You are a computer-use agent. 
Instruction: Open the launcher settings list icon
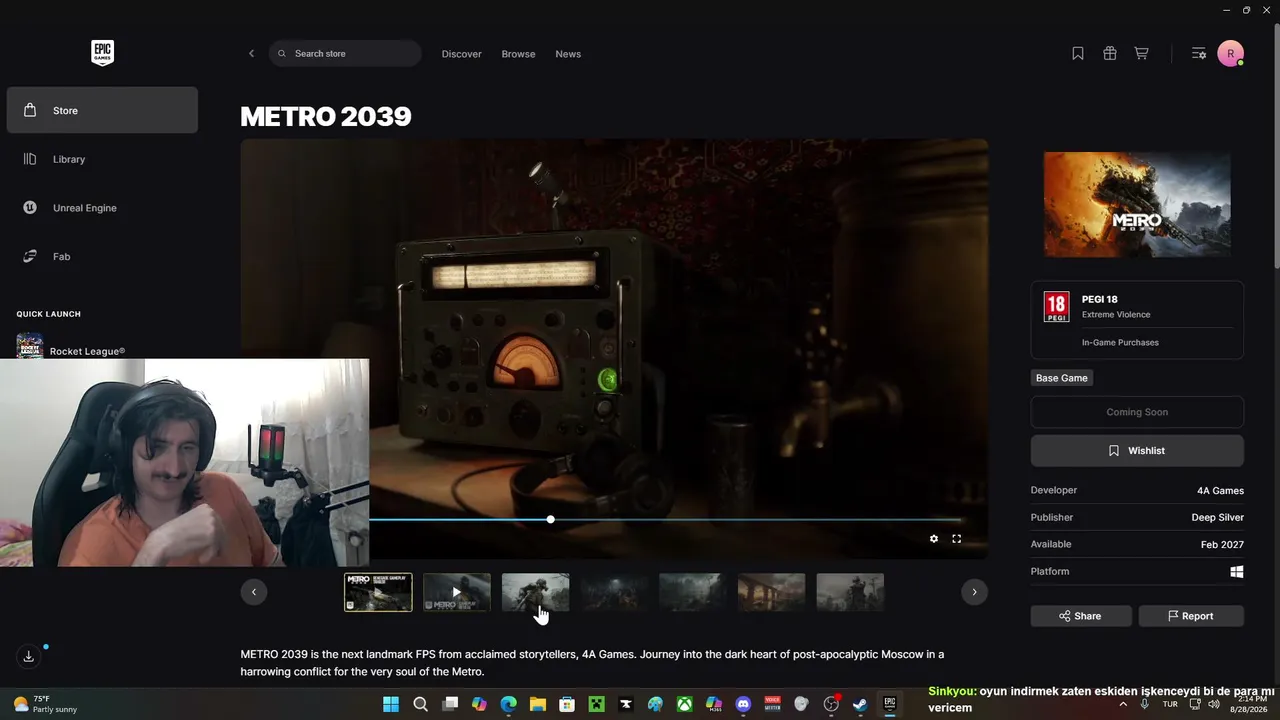[x=1199, y=54]
